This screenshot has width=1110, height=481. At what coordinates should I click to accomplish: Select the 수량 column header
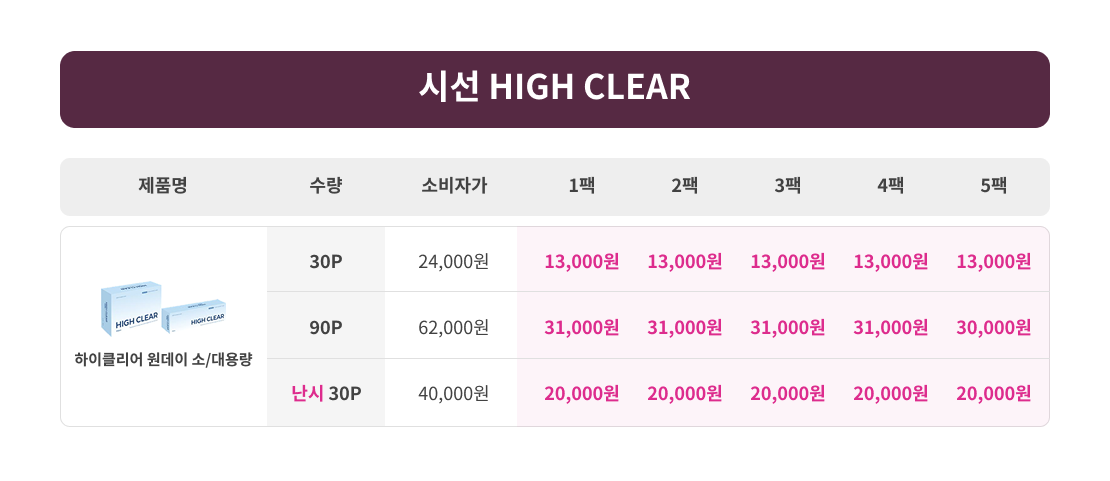coord(326,186)
